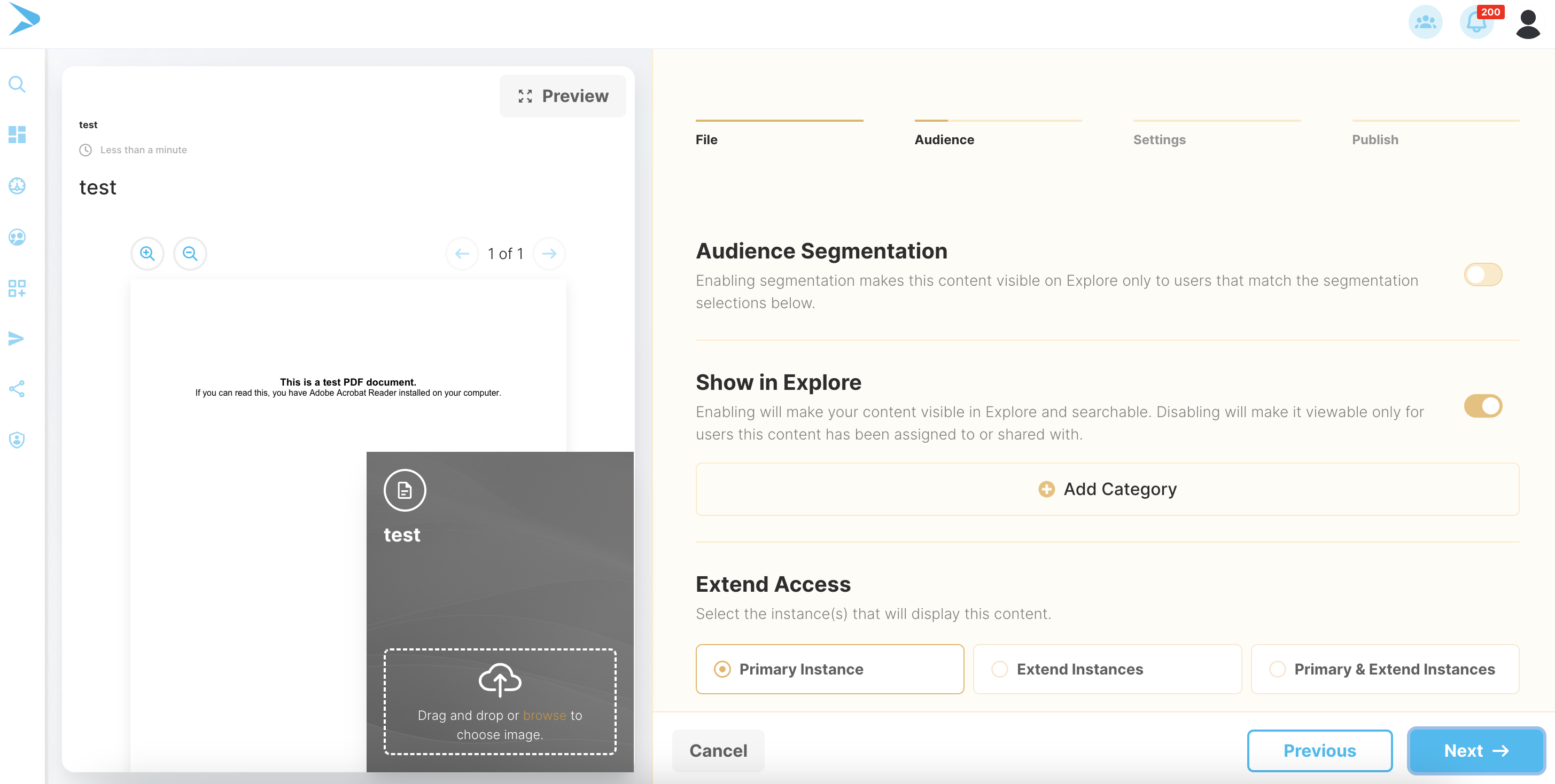Open the user profile avatar
This screenshot has width=1555, height=784.
tap(1528, 23)
